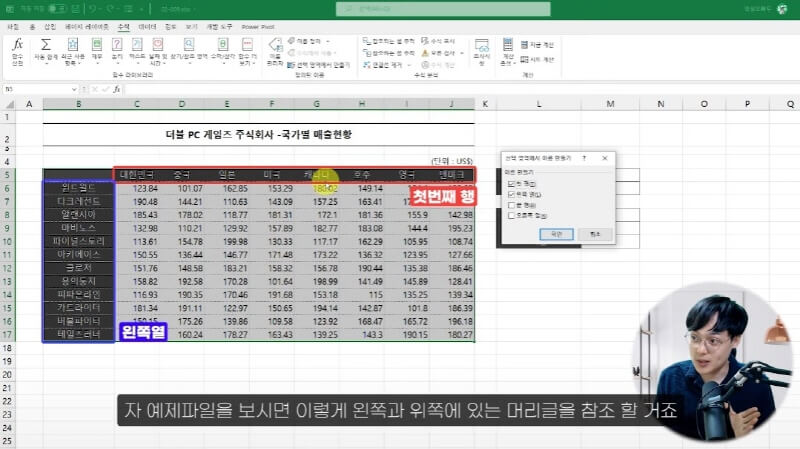Click cell value 160.24
Viewport: 800px width, 449px height.
pos(190,335)
